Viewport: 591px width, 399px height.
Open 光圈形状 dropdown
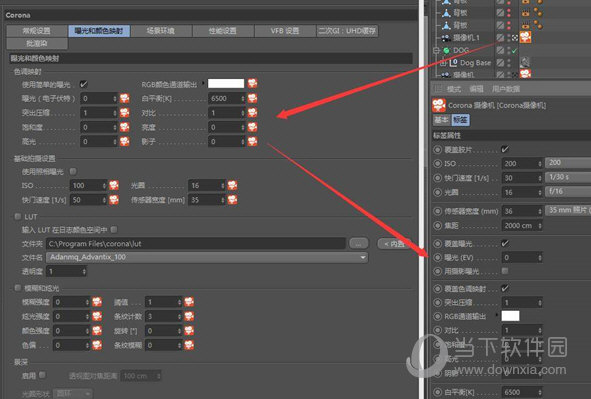point(72,394)
